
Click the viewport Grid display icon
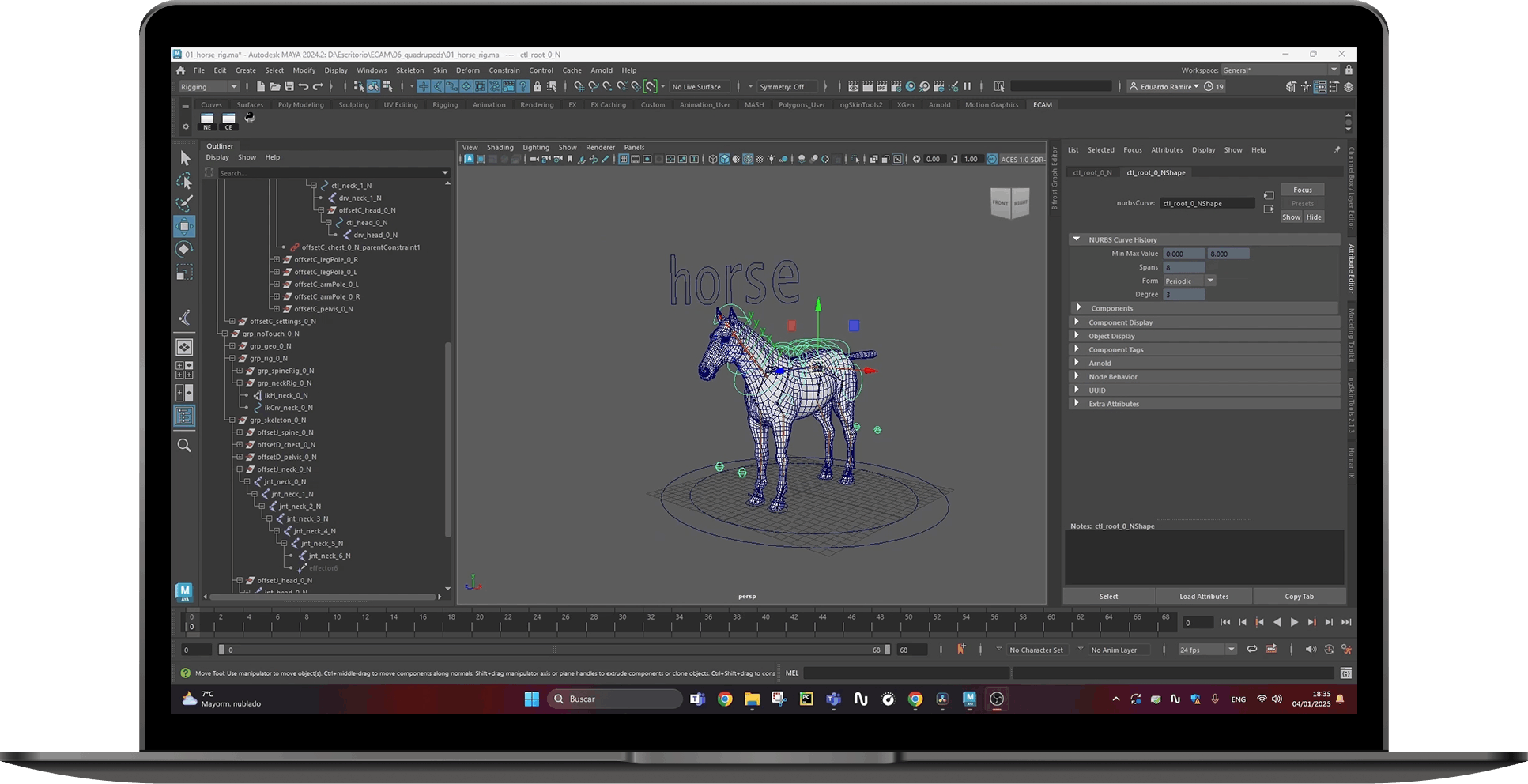pos(624,160)
